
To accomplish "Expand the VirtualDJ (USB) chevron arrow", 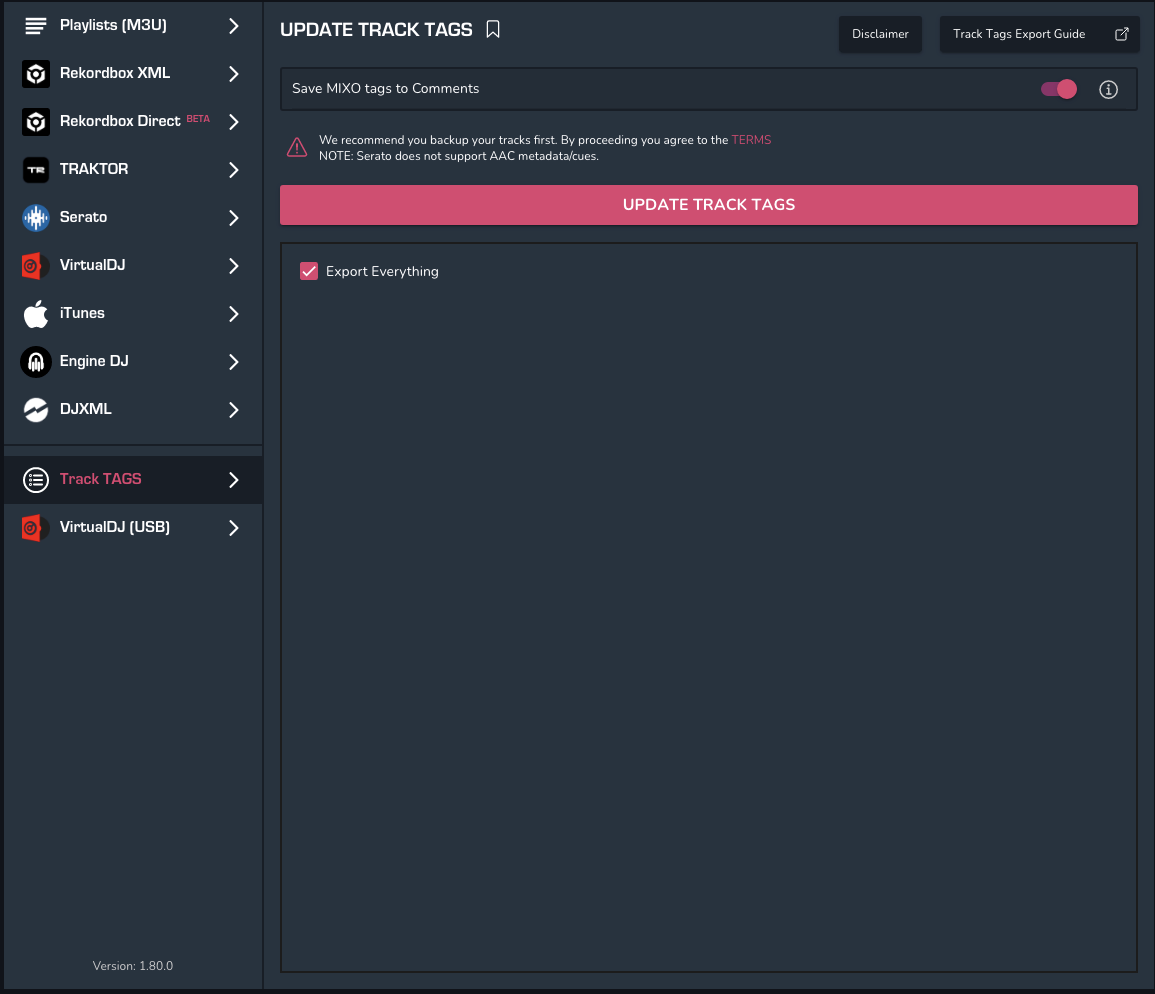I will (234, 528).
